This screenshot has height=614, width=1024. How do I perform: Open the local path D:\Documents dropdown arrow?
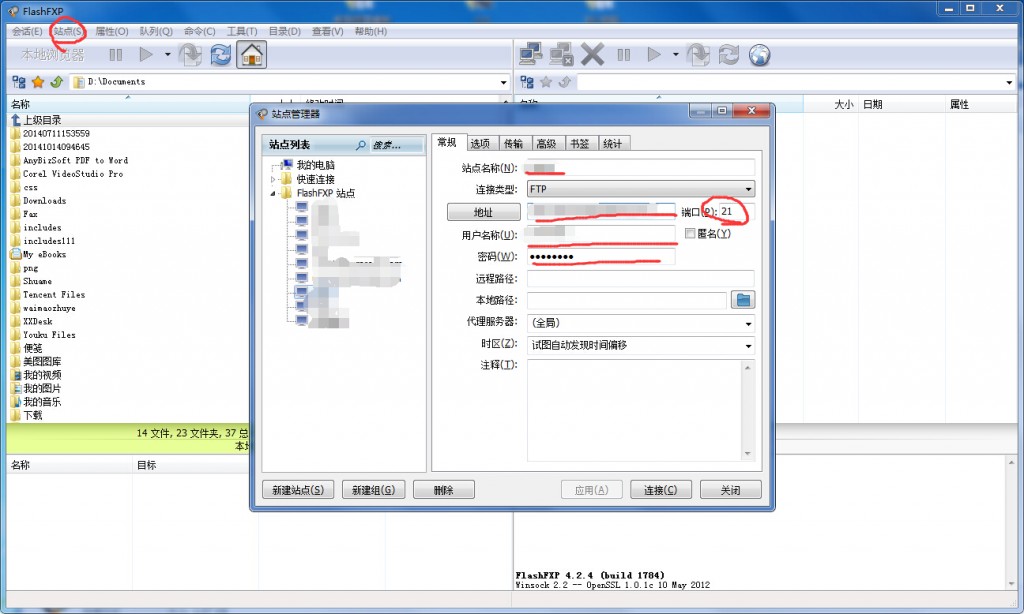[x=504, y=82]
